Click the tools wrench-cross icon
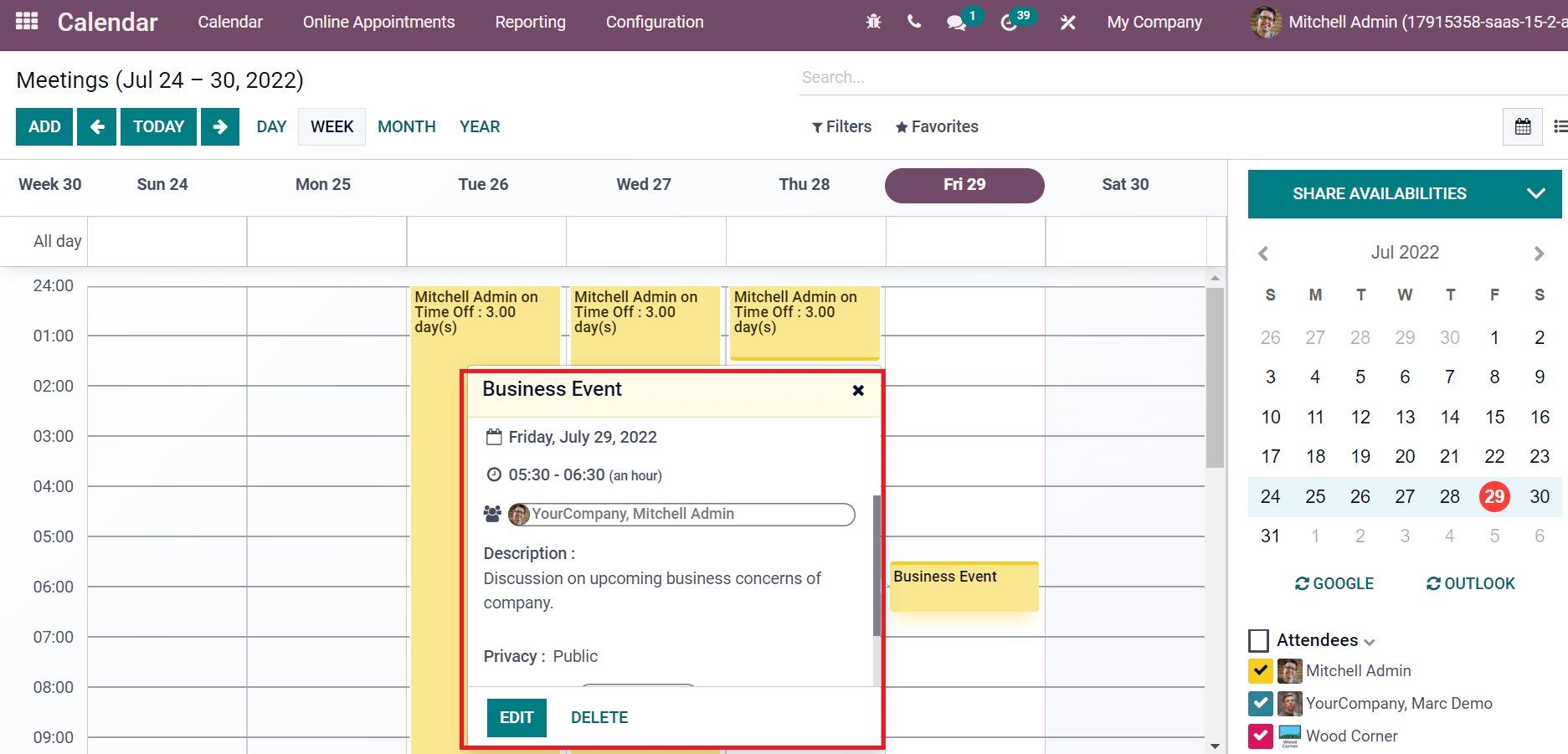The width and height of the screenshot is (1568, 754). pos(1067,23)
